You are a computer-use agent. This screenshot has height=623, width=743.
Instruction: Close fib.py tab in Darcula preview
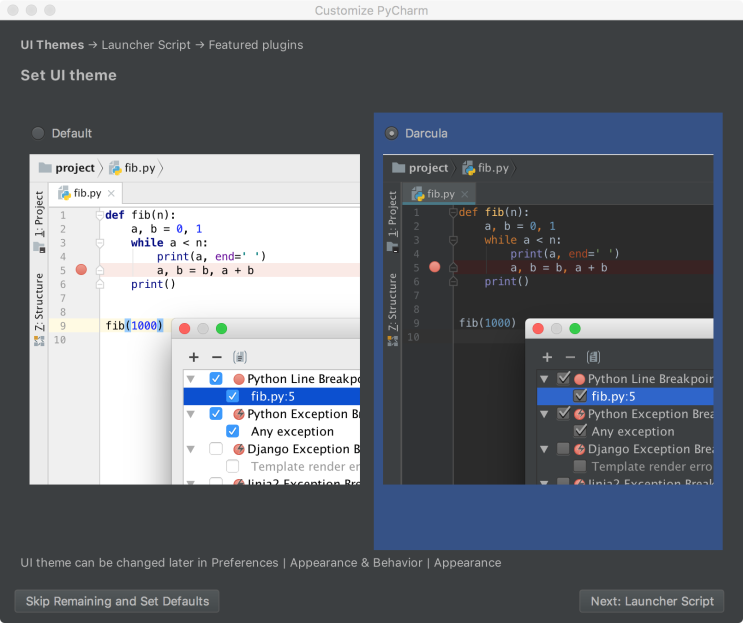pyautogui.click(x=465, y=194)
